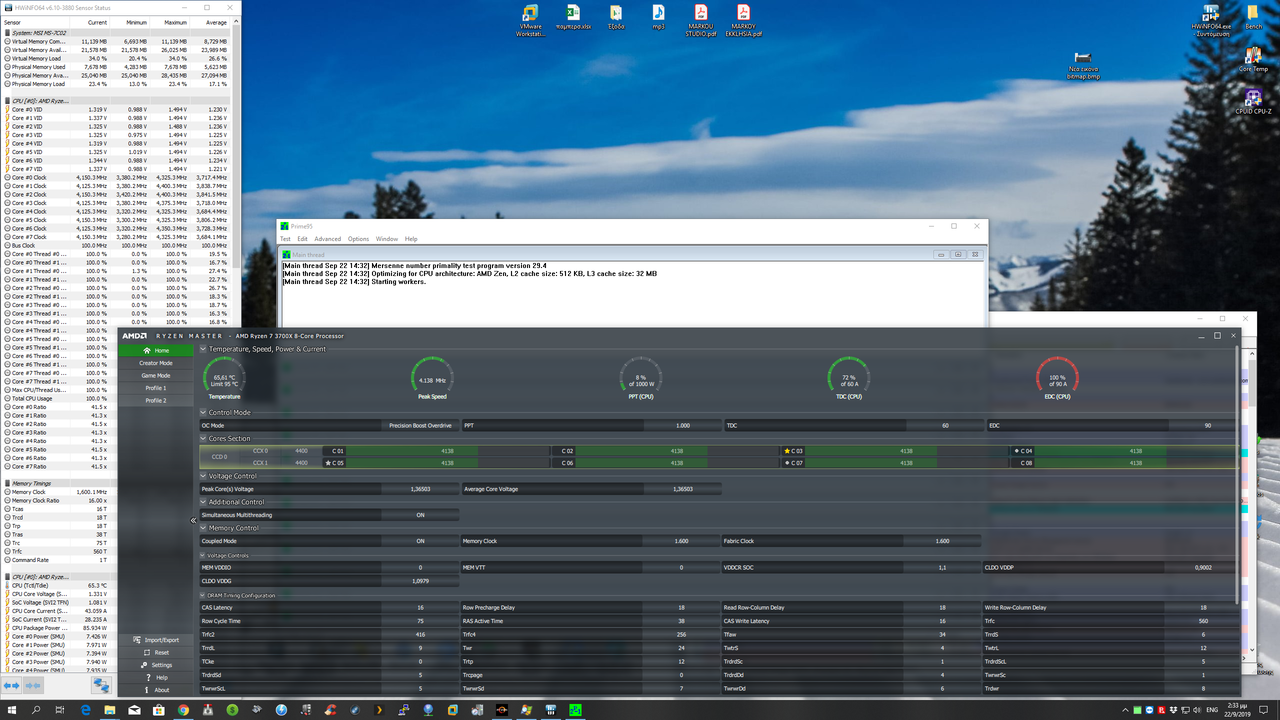Open the taskbar clock and date
The image size is (1280, 720).
tap(1240, 710)
